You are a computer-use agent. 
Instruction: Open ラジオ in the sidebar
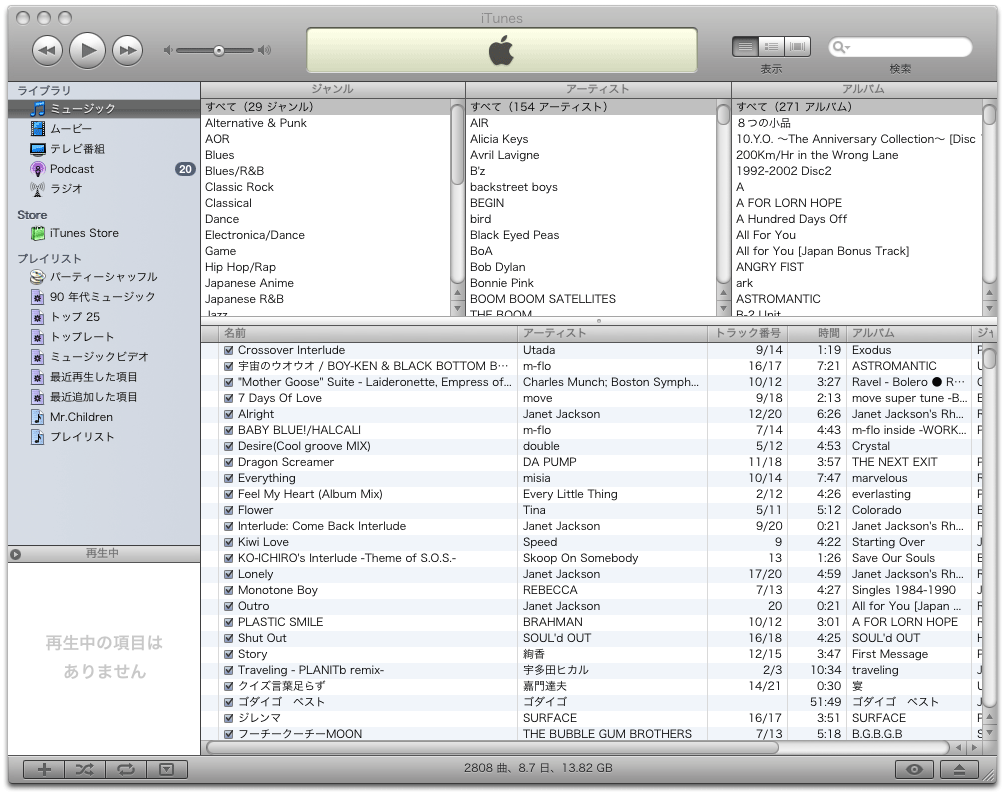pyautogui.click(x=104, y=188)
